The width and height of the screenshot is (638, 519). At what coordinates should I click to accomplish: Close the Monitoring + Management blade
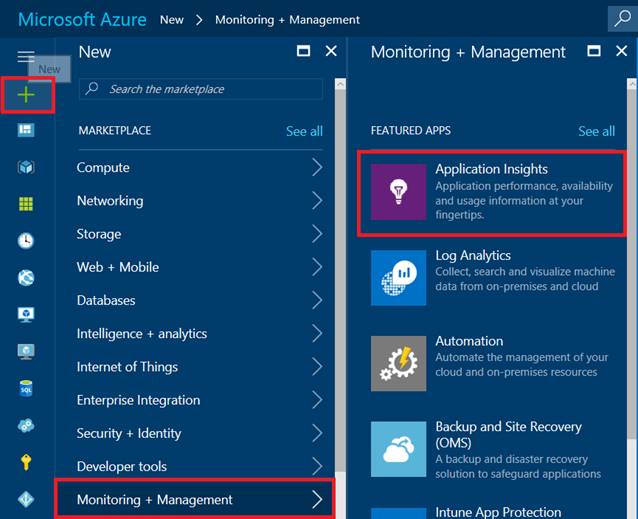(x=621, y=51)
